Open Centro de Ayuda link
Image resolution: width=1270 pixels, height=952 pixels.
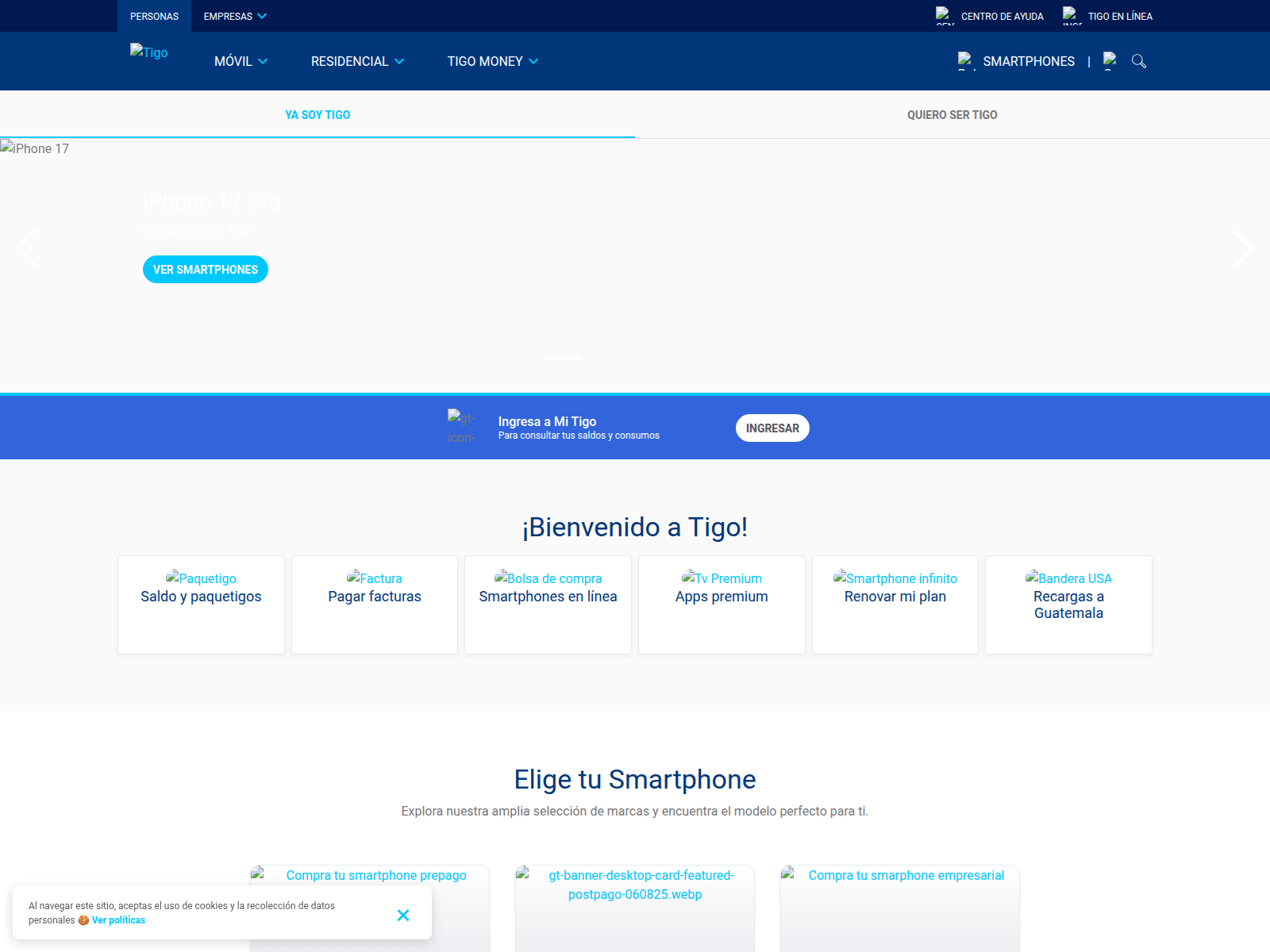click(1002, 16)
